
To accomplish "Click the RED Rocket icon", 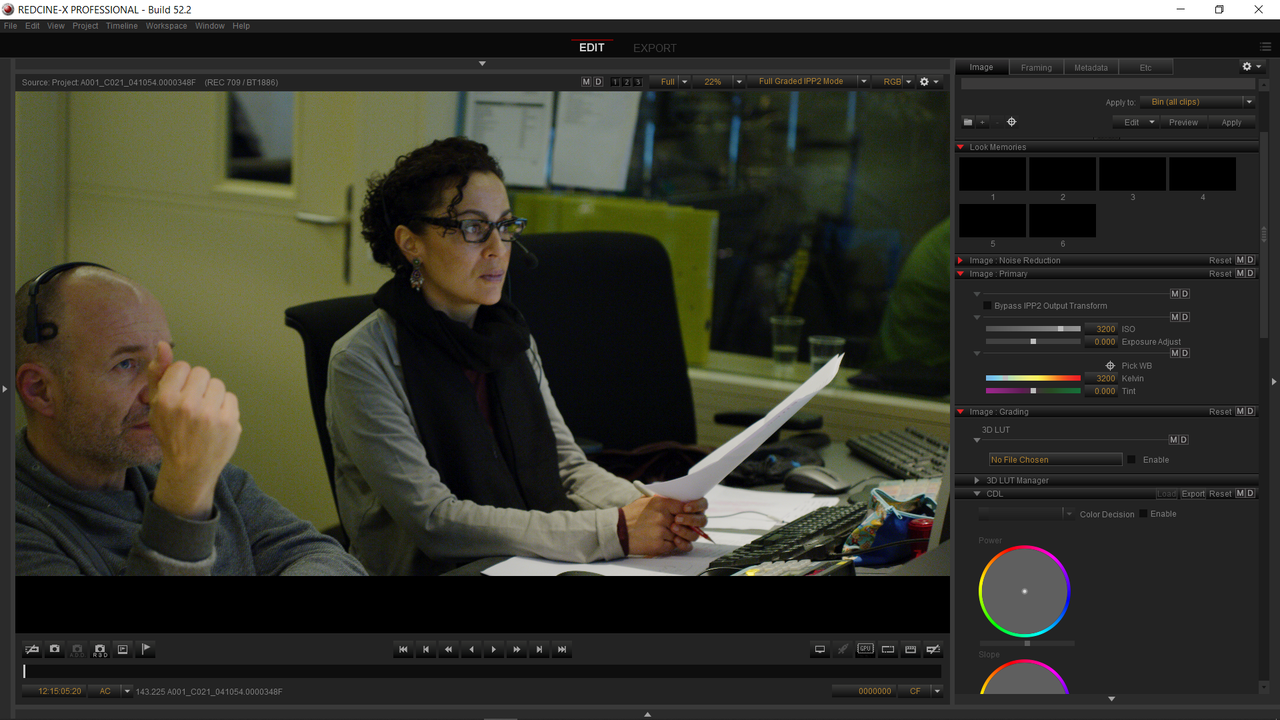I will [x=843, y=649].
